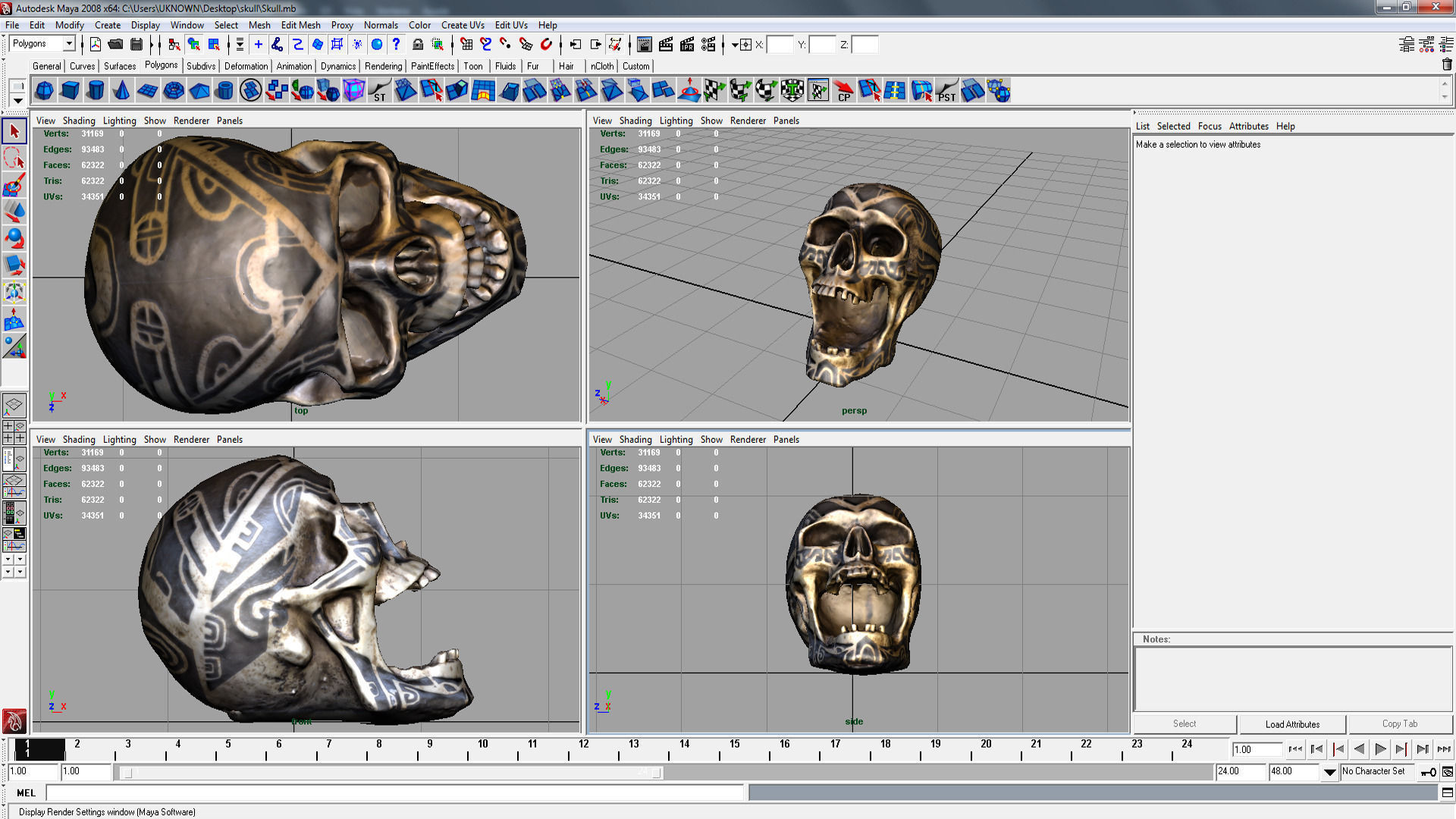Play animation forwards
The width and height of the screenshot is (1456, 819).
(1380, 749)
